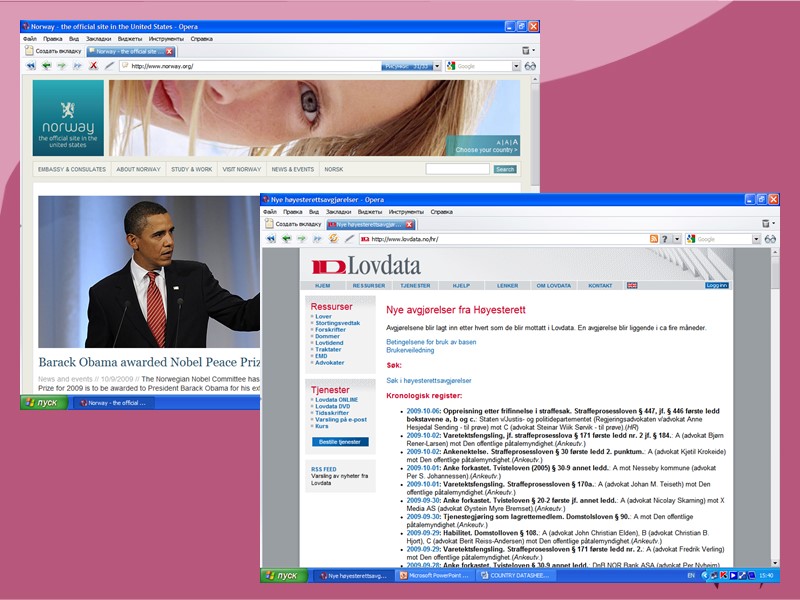The image size is (800, 600).
Task: Open Barack Obama Nobel Peace Prize headline
Action: coord(149,362)
